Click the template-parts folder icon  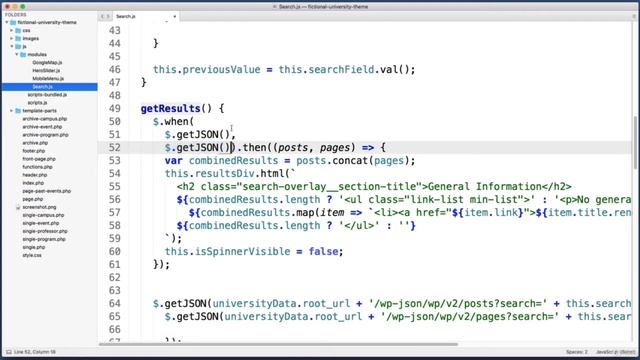pyautogui.click(x=18, y=111)
